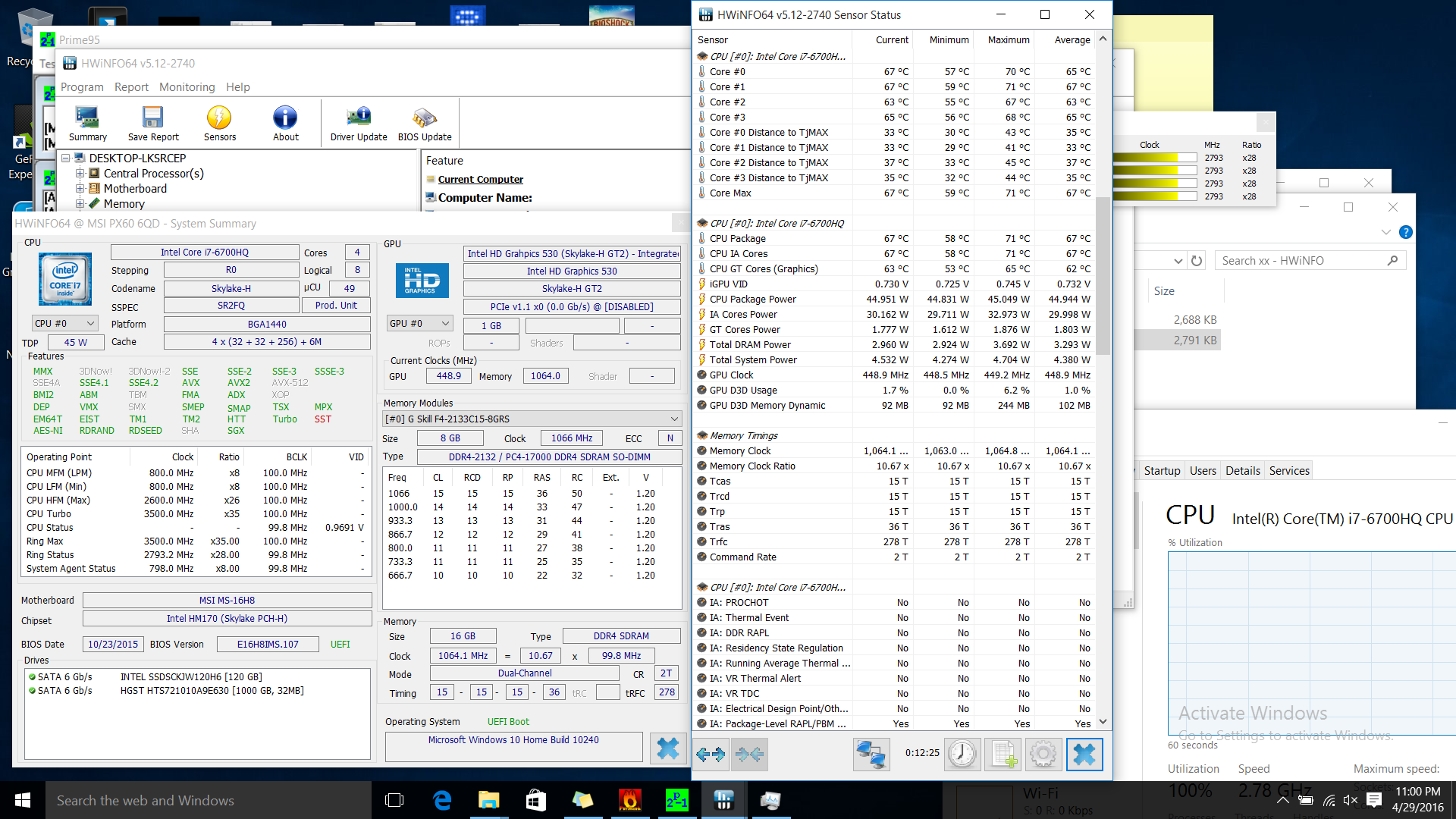Open Microsoft Edge from the taskbar
This screenshot has width=1456, height=819.
[x=441, y=800]
